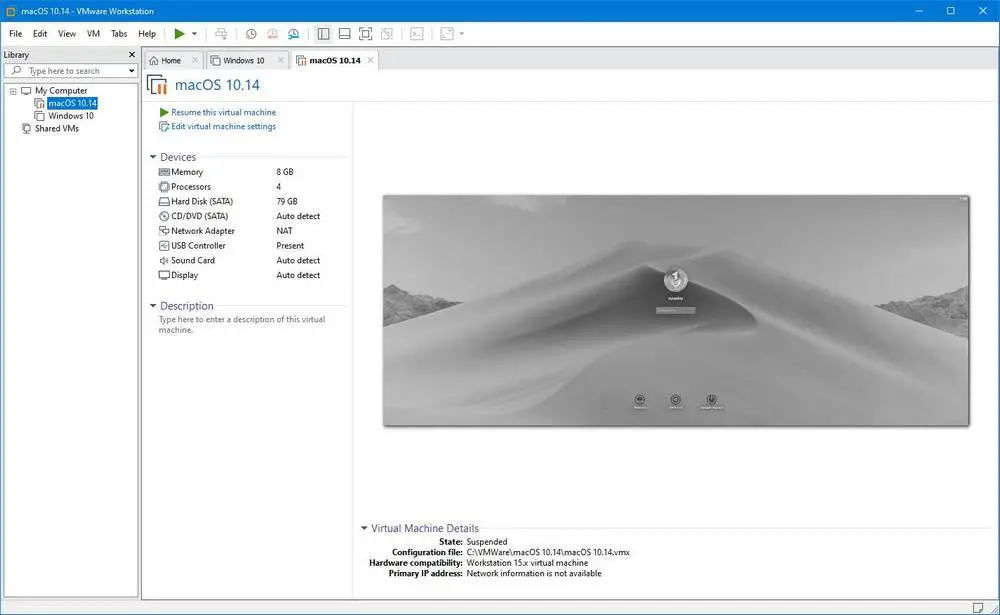Image resolution: width=1000 pixels, height=615 pixels.
Task: Click the Hard Disk drive icon
Action: click(x=164, y=202)
